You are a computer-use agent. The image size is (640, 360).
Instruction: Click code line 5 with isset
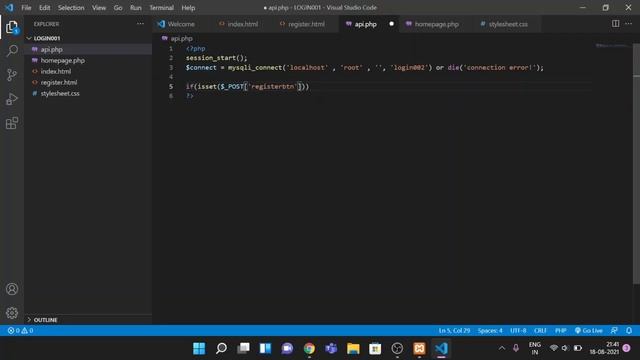click(x=247, y=86)
